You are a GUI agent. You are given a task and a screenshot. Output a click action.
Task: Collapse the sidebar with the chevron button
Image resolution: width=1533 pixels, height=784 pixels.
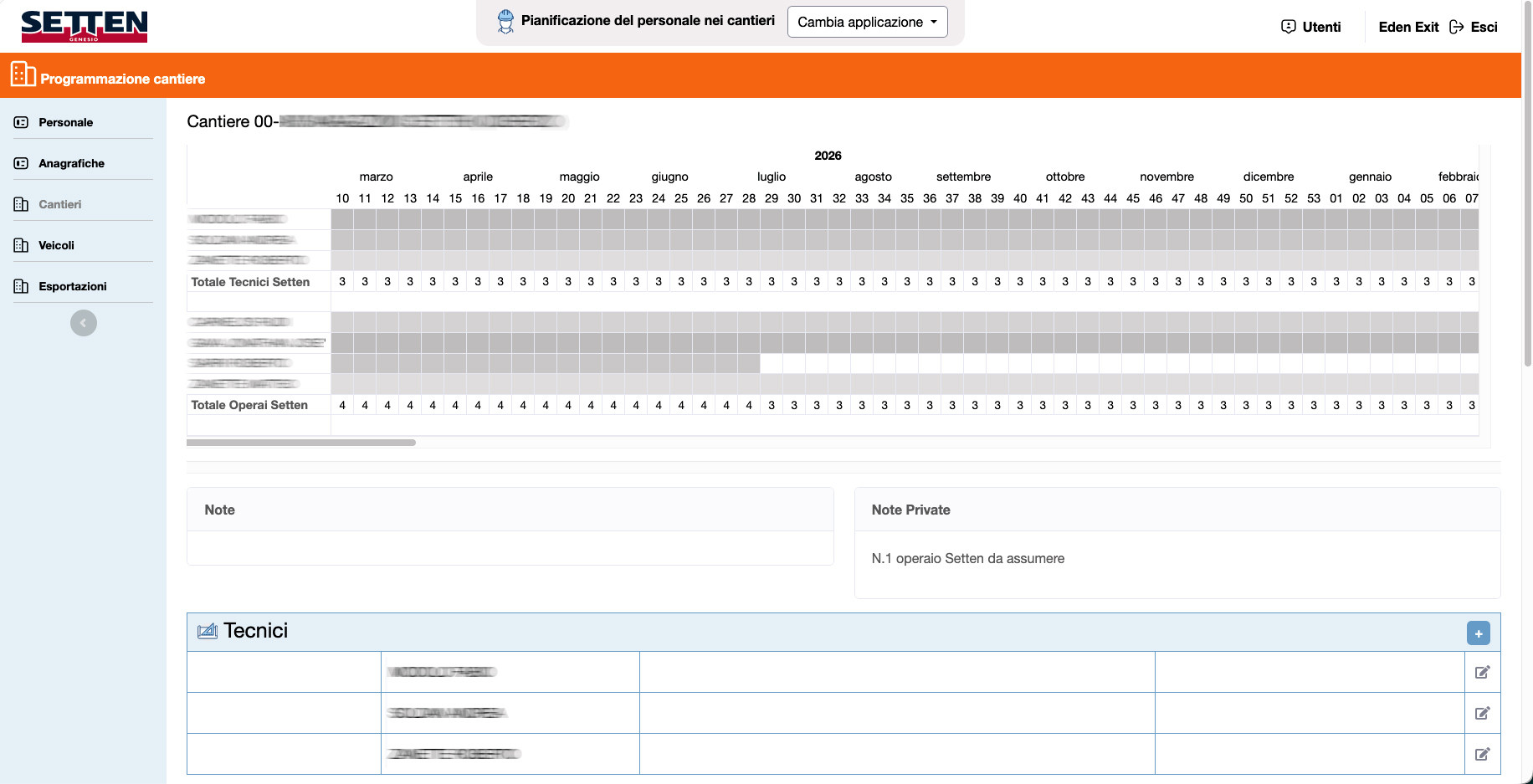pos(84,323)
